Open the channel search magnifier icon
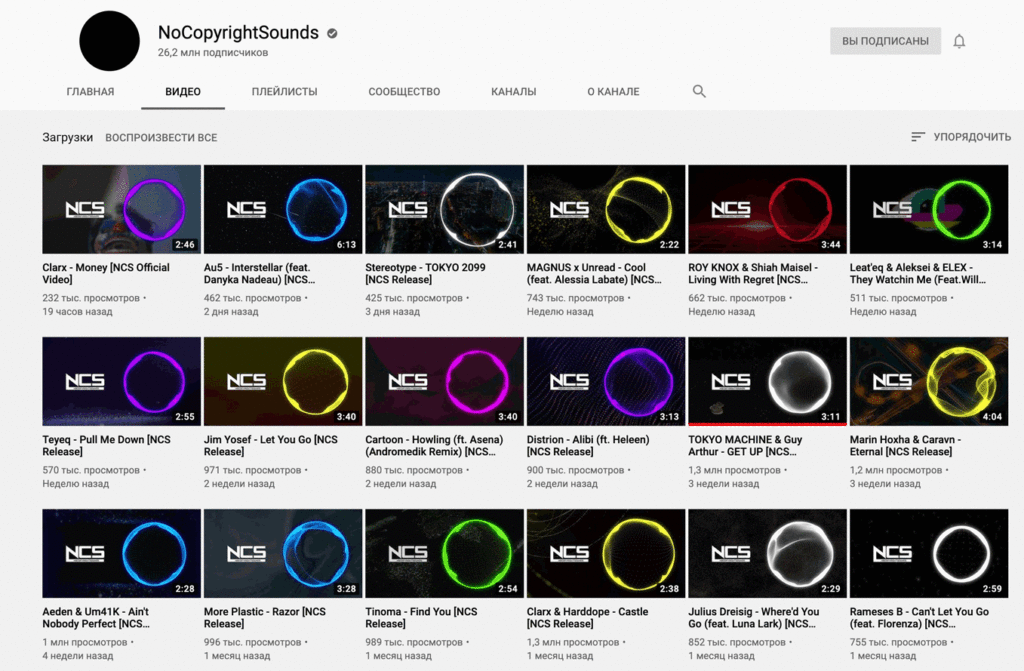The image size is (1024, 671). 699,91
